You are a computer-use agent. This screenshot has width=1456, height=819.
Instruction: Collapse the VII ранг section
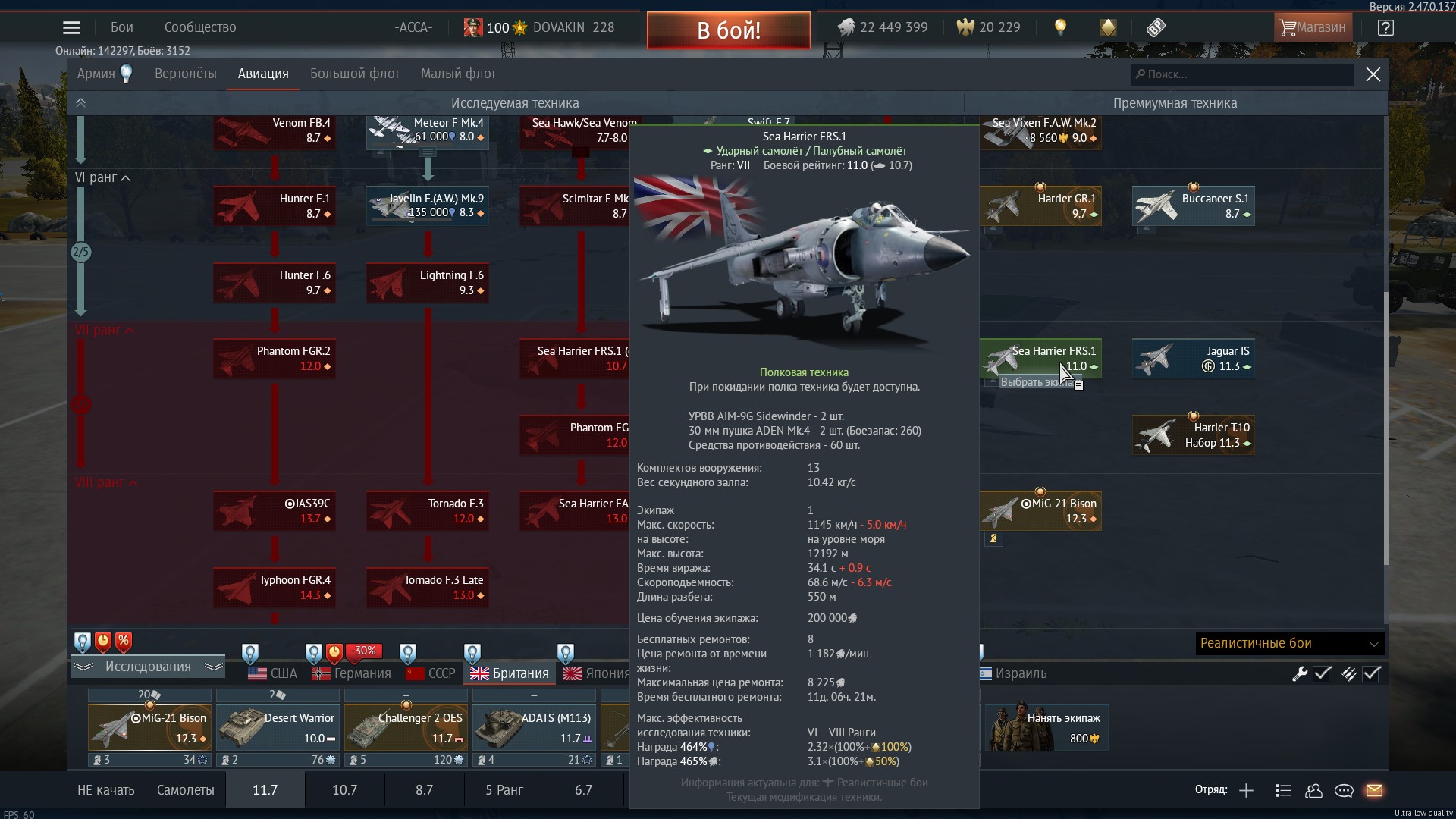(x=105, y=330)
